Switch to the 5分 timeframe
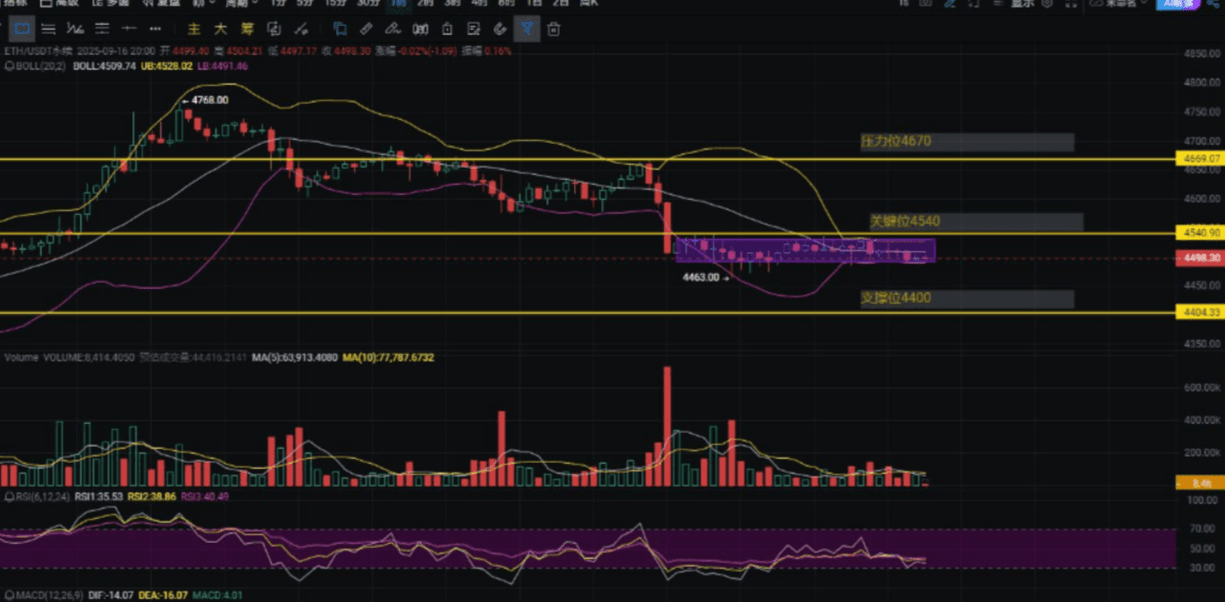Screen dimensions: 1225x602 (x=303, y=3)
